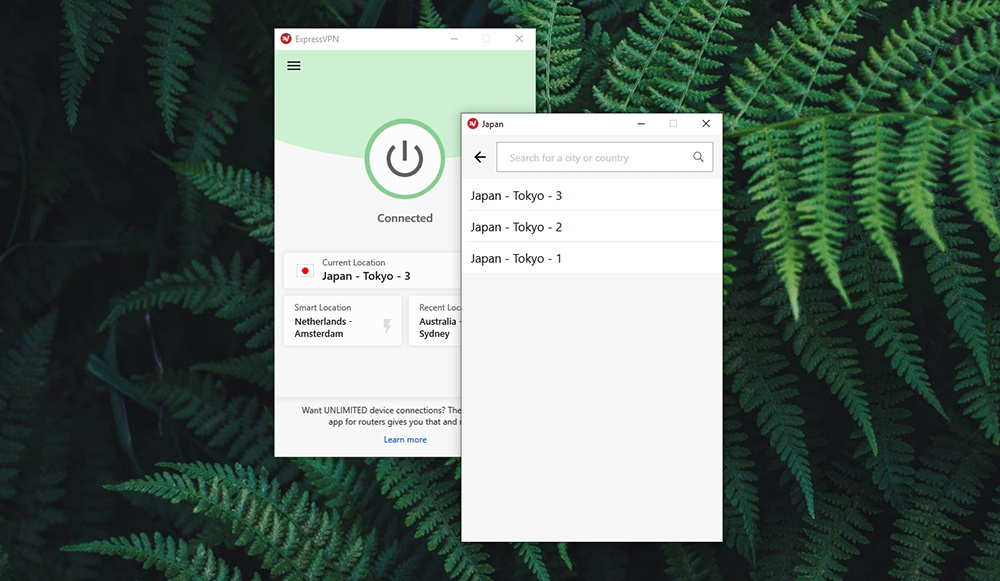Toggle the VPN power button
The height and width of the screenshot is (581, 1000).
[x=404, y=159]
